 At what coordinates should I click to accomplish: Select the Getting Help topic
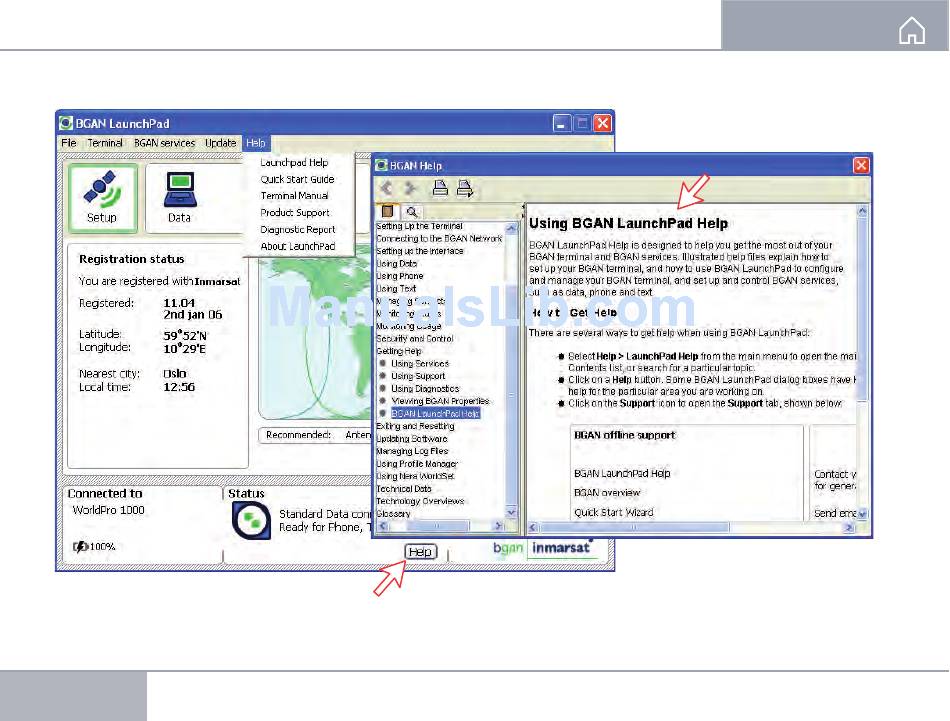pos(399,351)
